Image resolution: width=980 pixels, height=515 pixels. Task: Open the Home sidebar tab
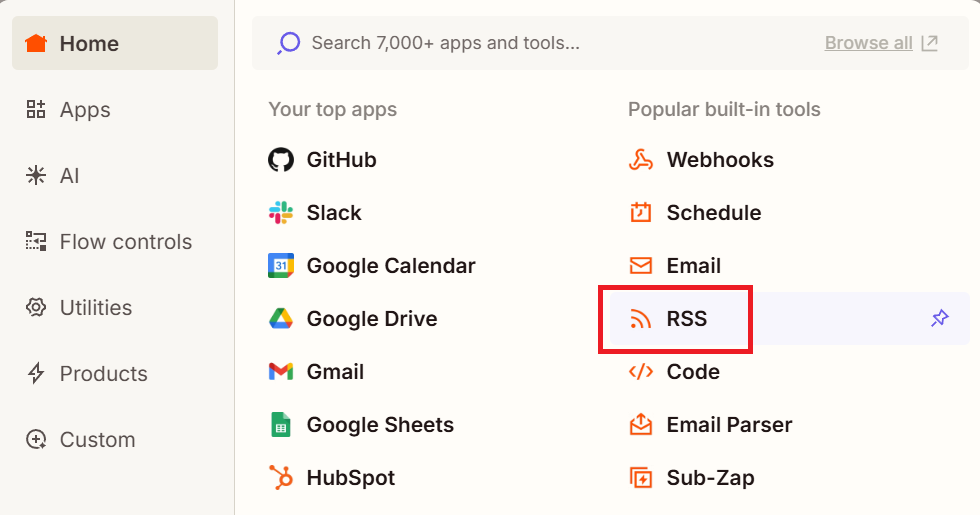tap(115, 43)
